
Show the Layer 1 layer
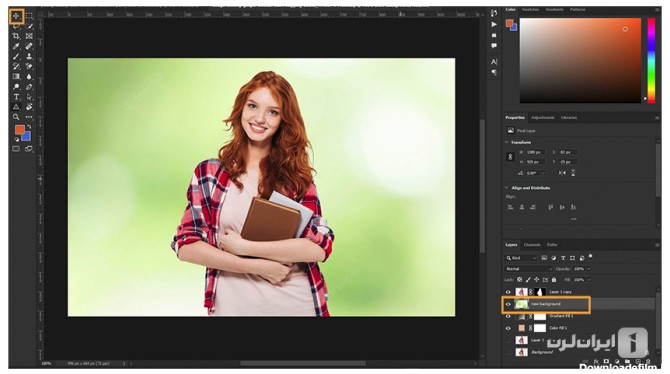point(508,340)
